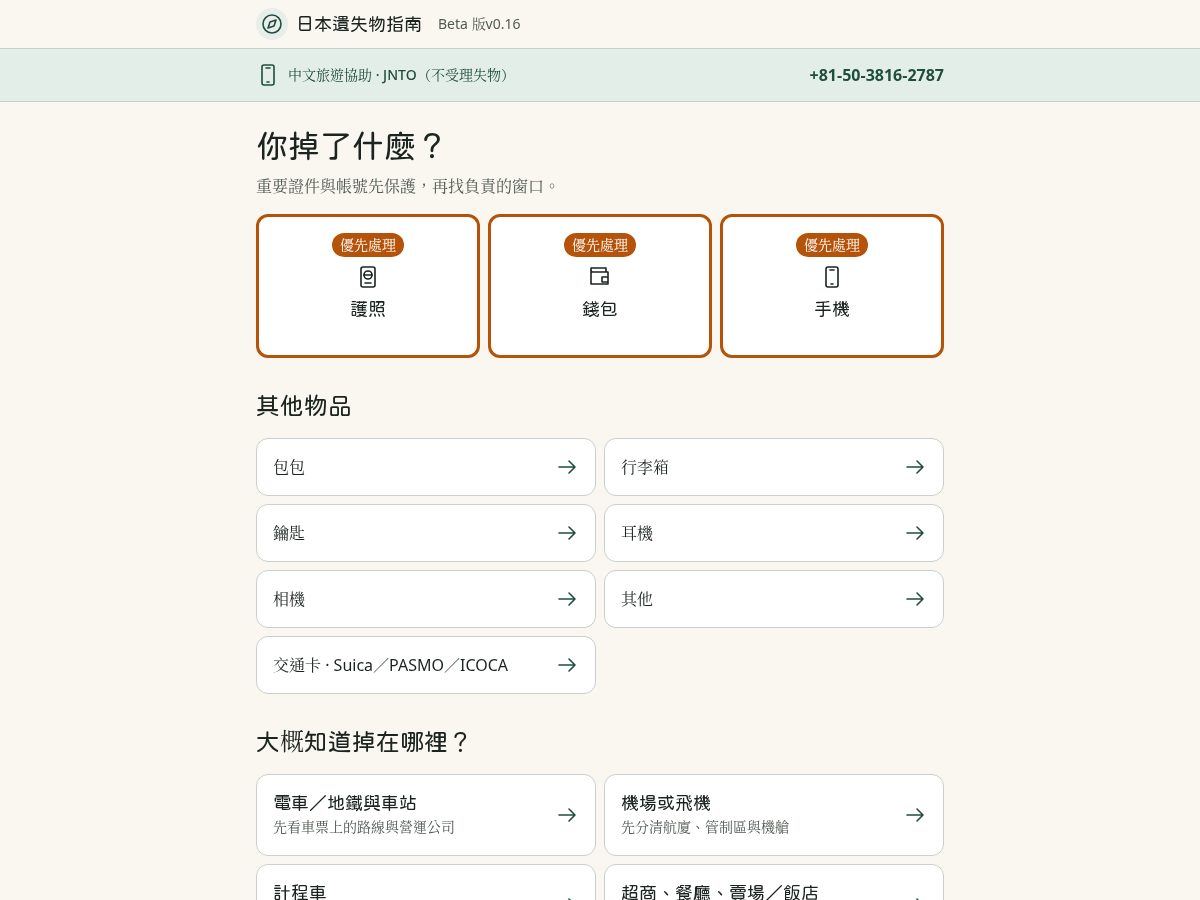Click 中文旅遊協助 · JNTO banner text

400,75
